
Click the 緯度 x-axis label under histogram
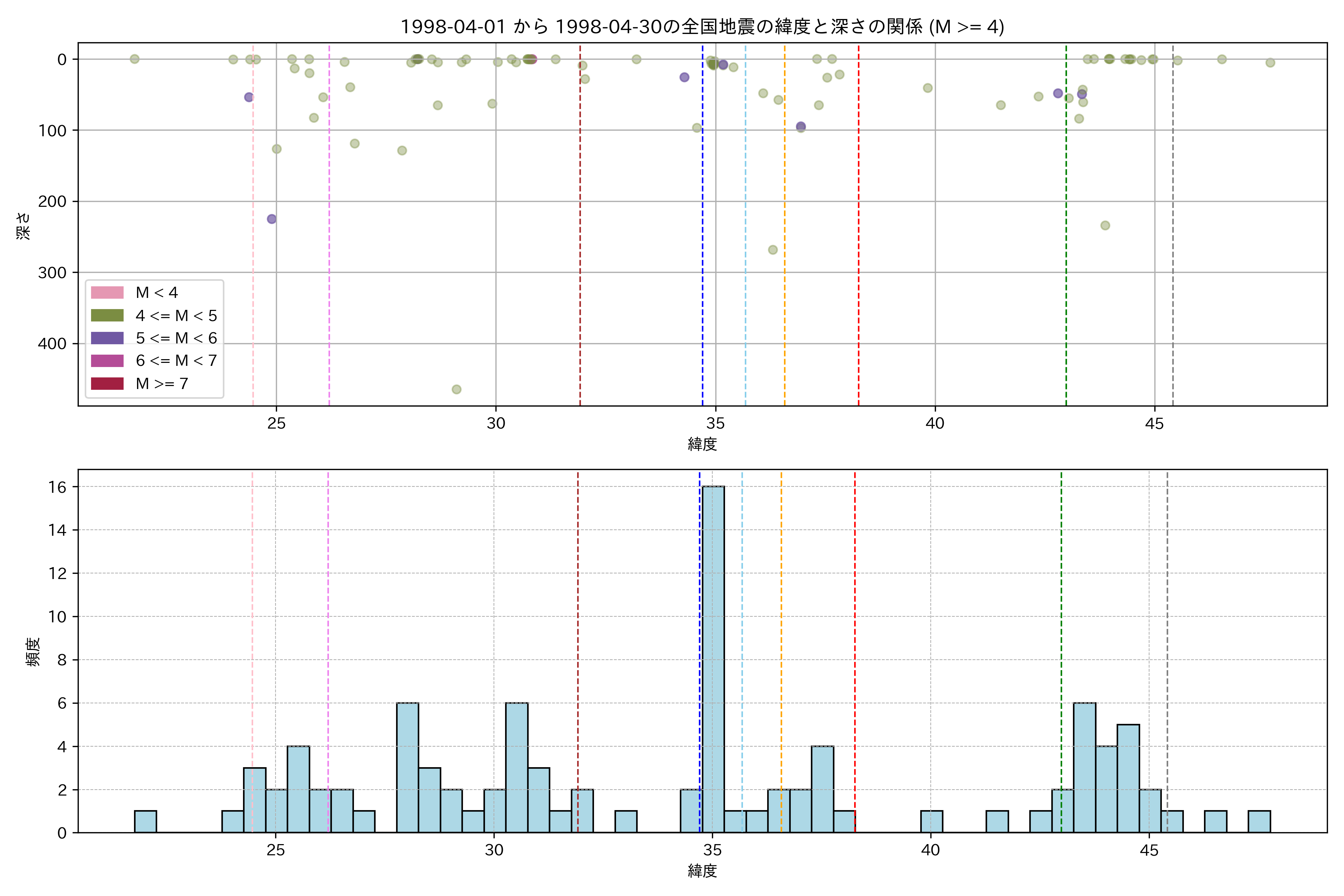(x=702, y=871)
